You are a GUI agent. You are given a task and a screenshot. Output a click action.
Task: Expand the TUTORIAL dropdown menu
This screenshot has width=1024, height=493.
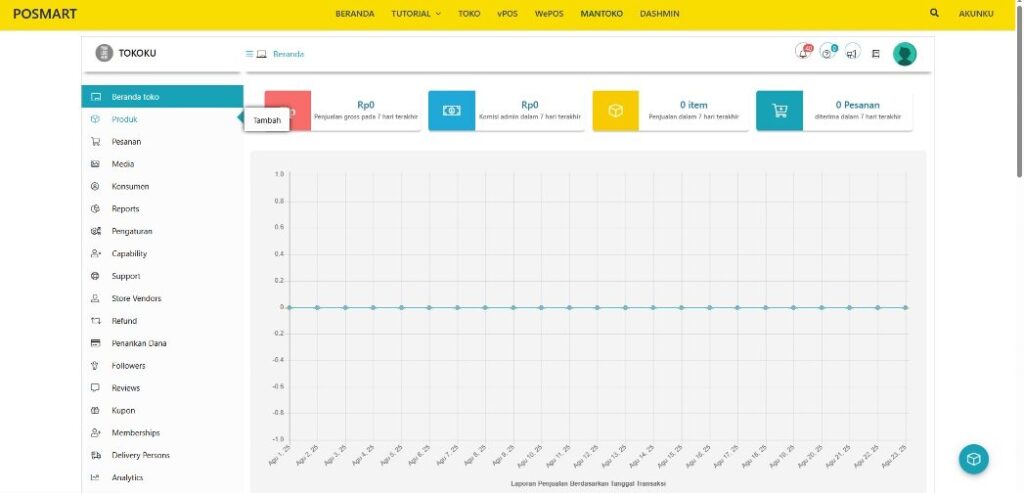[416, 14]
